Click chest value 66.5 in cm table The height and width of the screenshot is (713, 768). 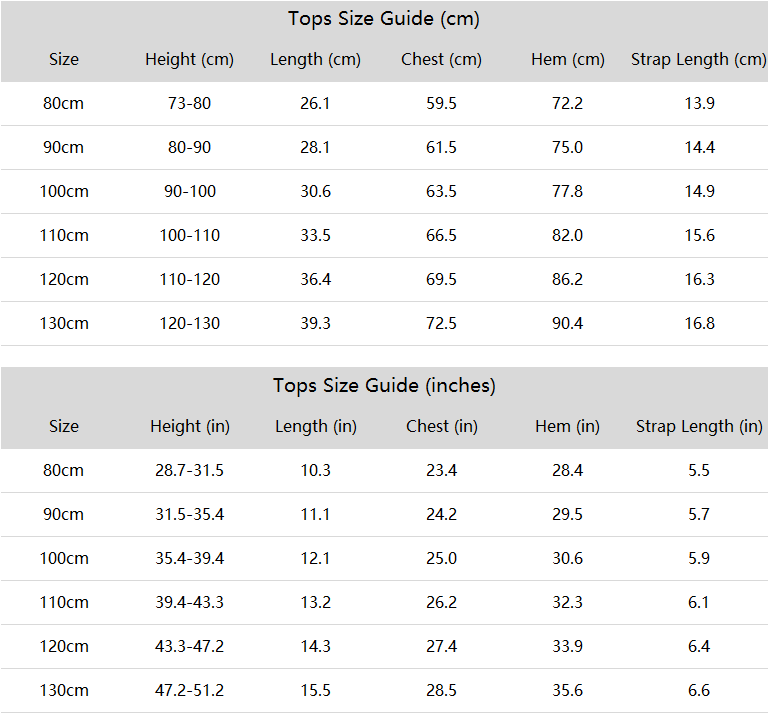pos(441,236)
